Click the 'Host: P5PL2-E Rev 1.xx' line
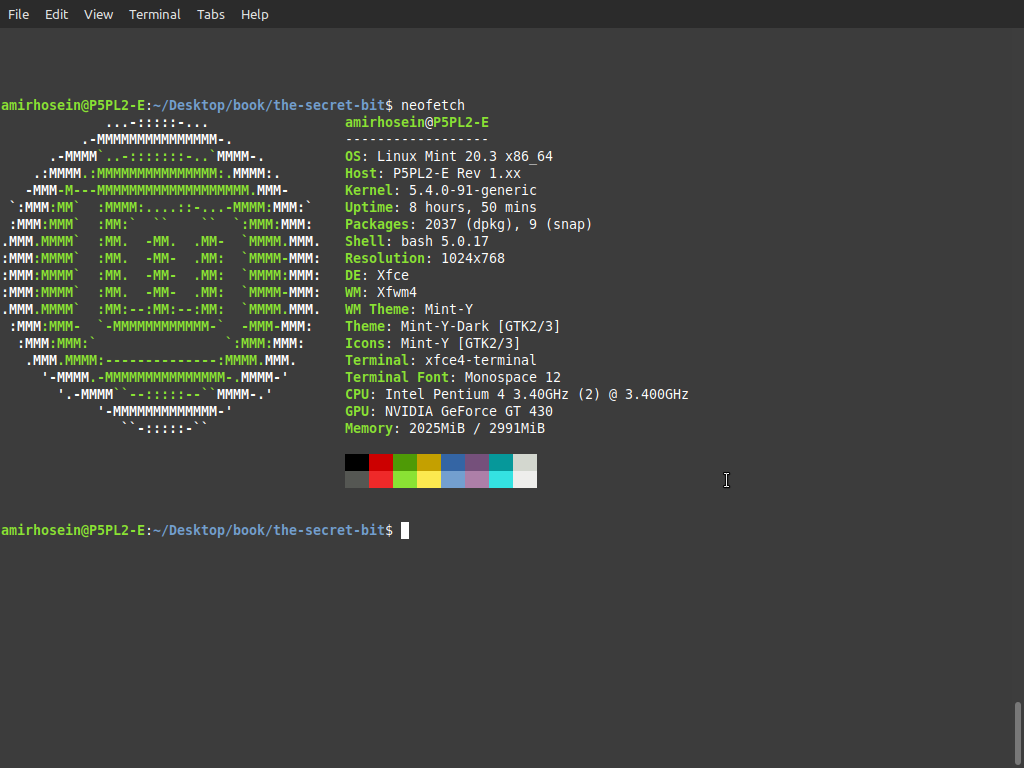 pos(433,174)
